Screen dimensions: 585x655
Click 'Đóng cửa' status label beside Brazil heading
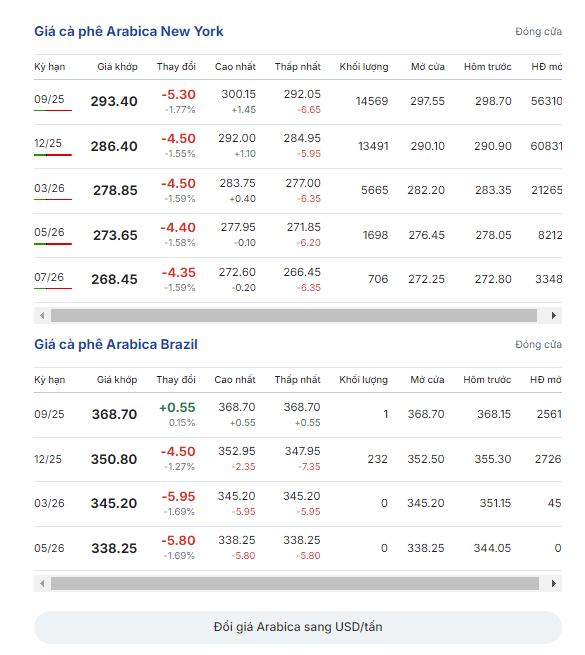(x=538, y=345)
